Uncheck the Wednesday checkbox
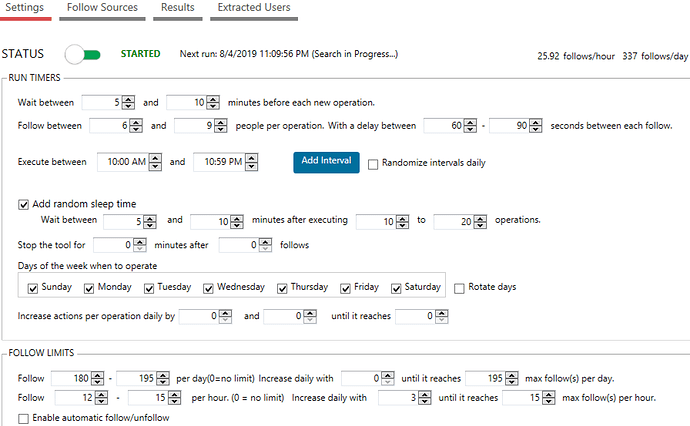690x426 pixels. point(208,288)
